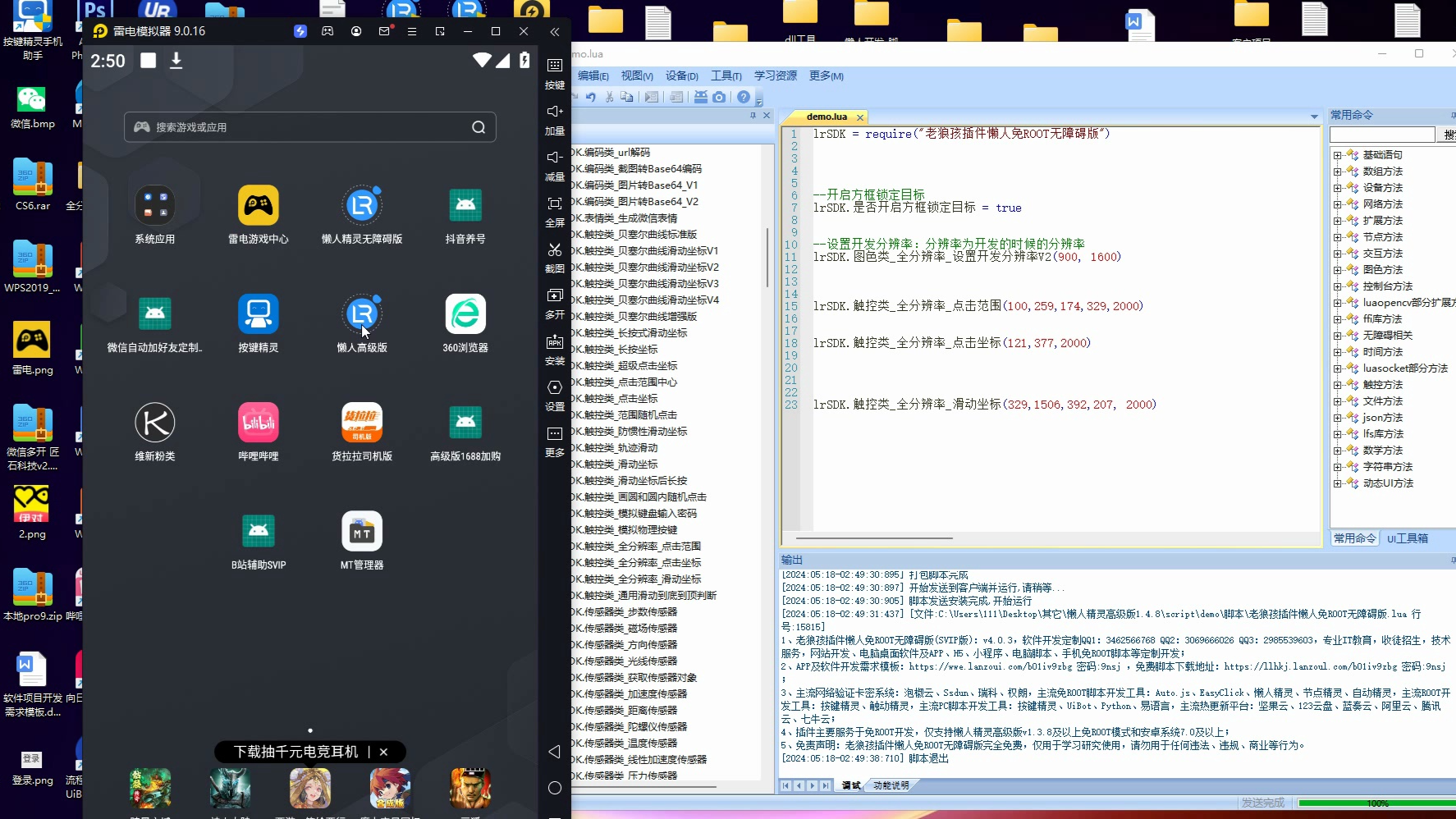
Task: Collapse the emulator sidebar with double chevron
Action: (x=555, y=31)
